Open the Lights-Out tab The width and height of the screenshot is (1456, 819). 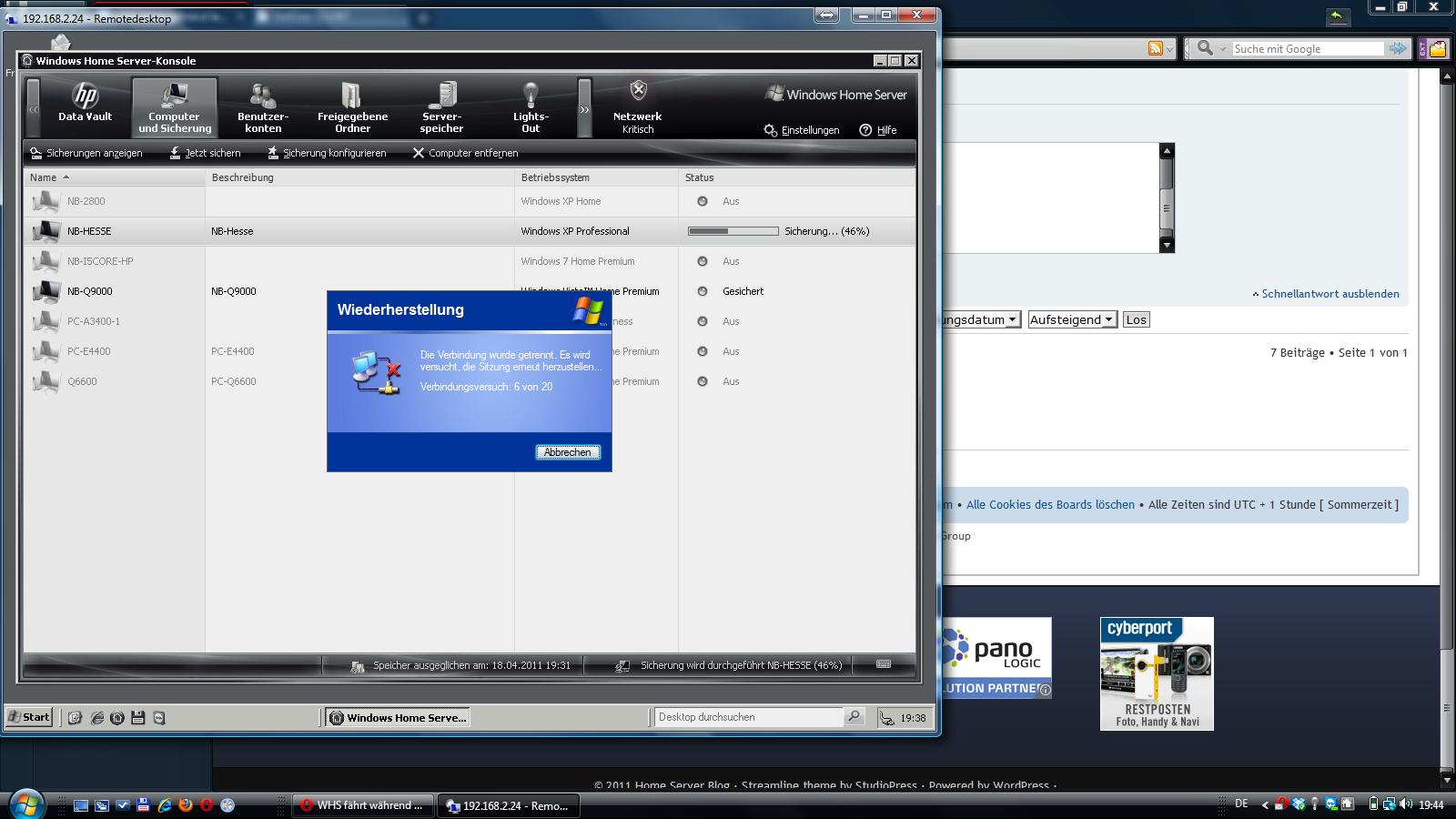[531, 106]
